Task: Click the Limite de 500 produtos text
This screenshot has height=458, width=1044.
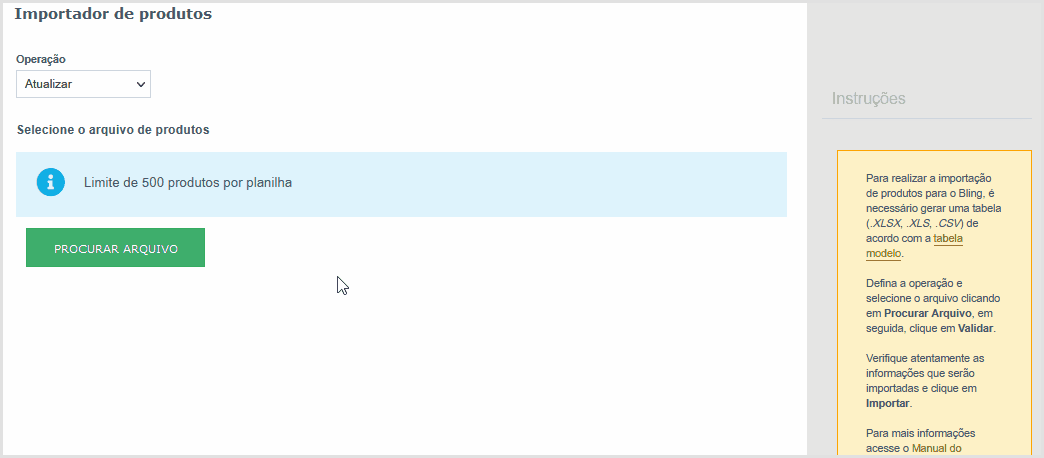Action: (x=188, y=182)
